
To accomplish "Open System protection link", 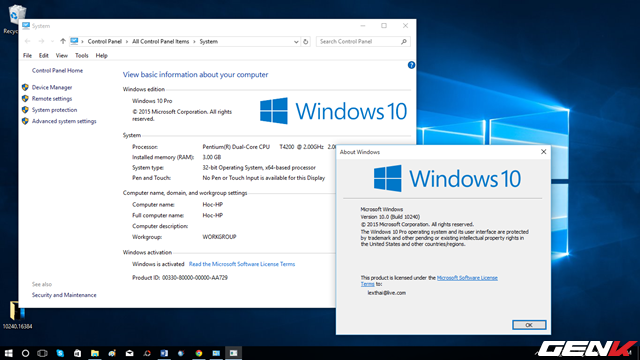I will (x=54, y=110).
